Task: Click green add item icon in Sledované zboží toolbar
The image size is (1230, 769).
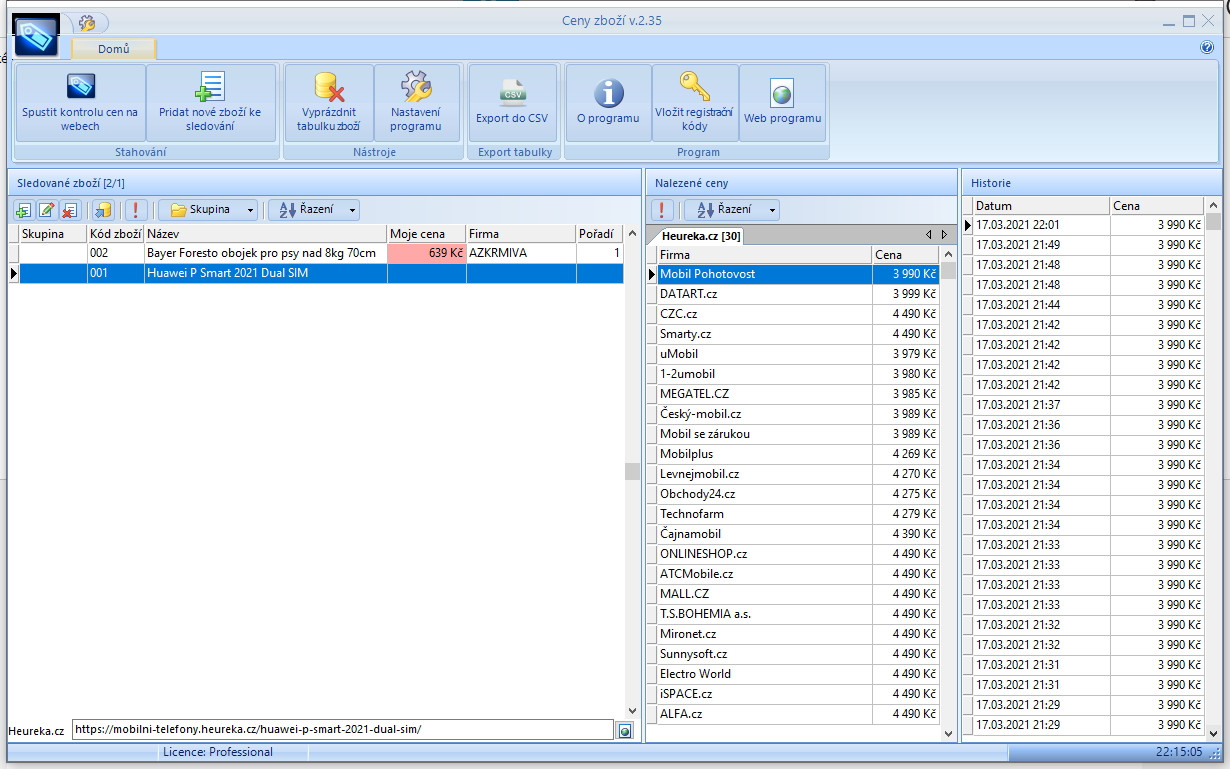Action: 23,210
